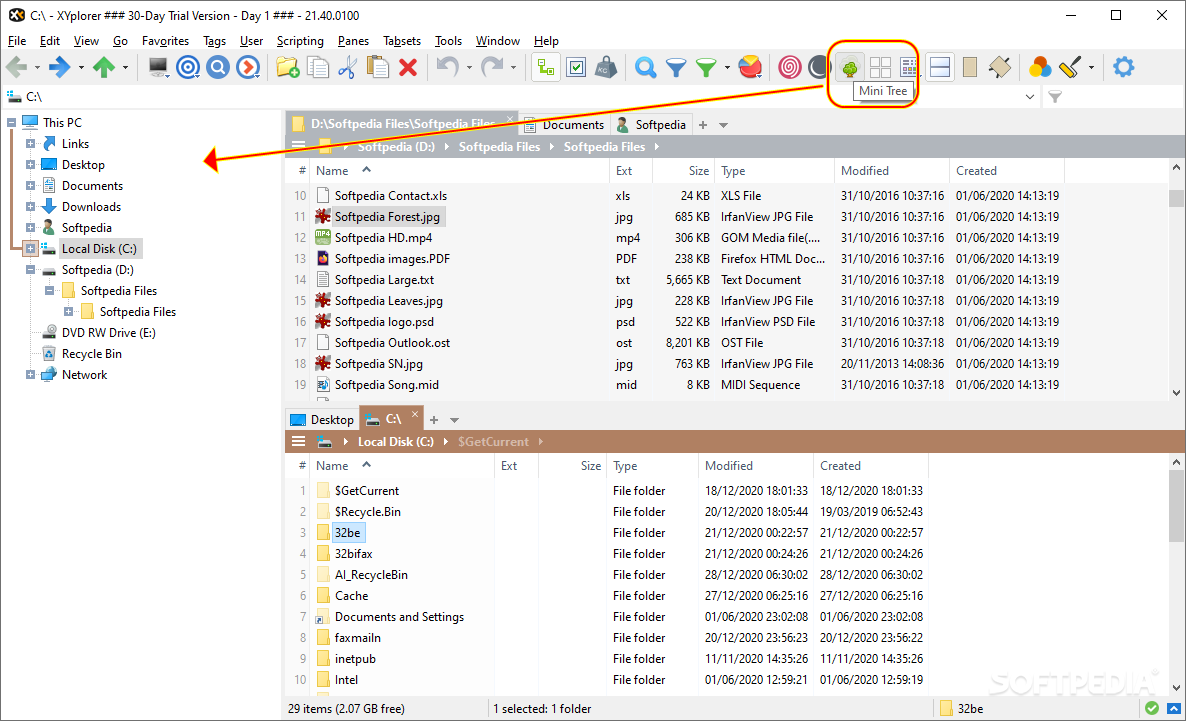1186x721 pixels.
Task: Open the address bar dropdown arrow
Action: pos(1029,97)
